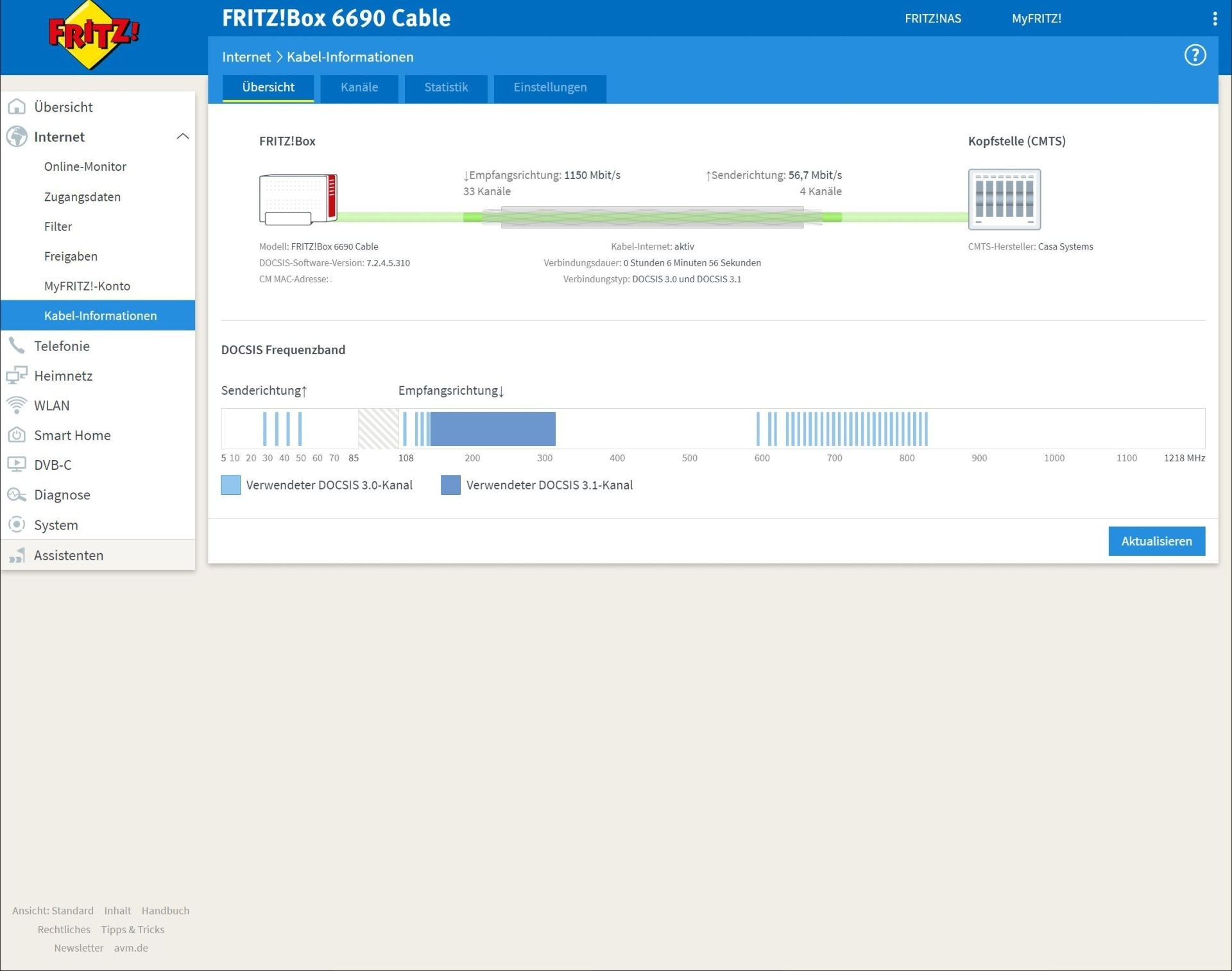
Task: Open Online-Monitor in the sidebar
Action: coord(85,167)
